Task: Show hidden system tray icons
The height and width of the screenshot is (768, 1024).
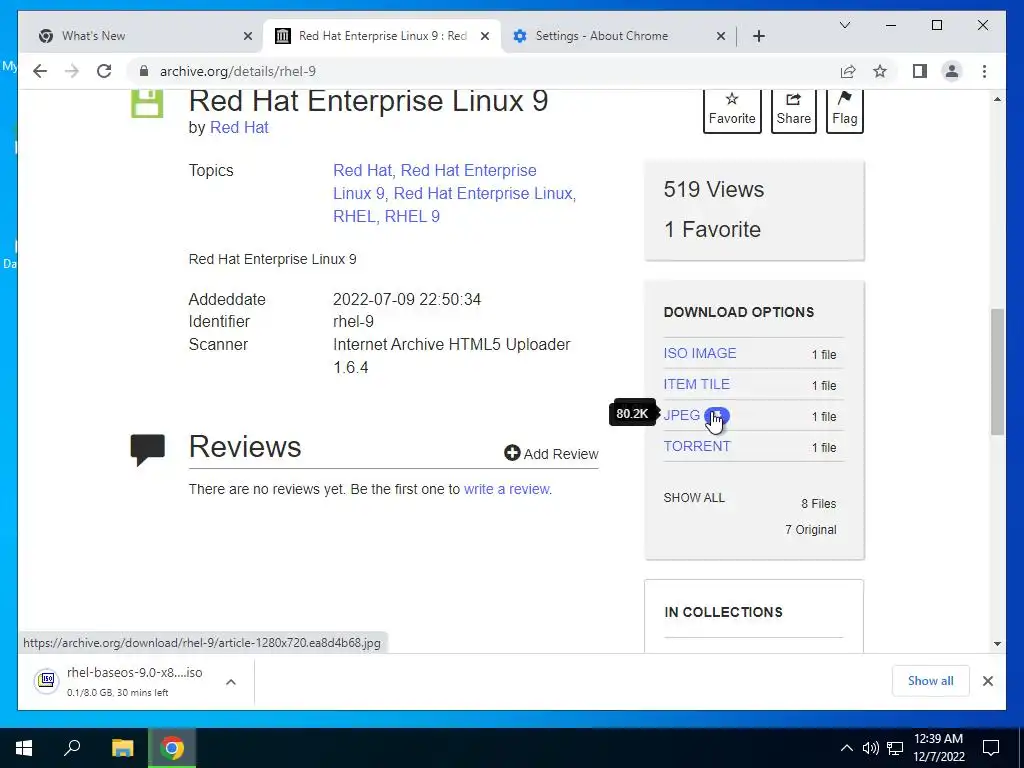Action: pyautogui.click(x=846, y=748)
